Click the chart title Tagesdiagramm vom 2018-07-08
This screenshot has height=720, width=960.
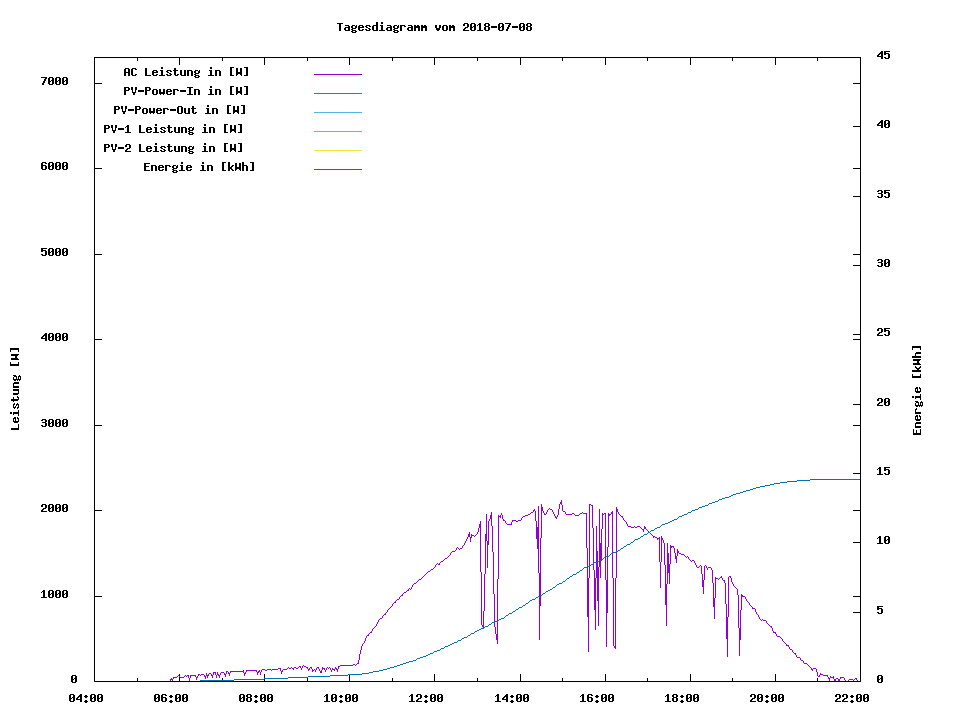click(x=434, y=27)
